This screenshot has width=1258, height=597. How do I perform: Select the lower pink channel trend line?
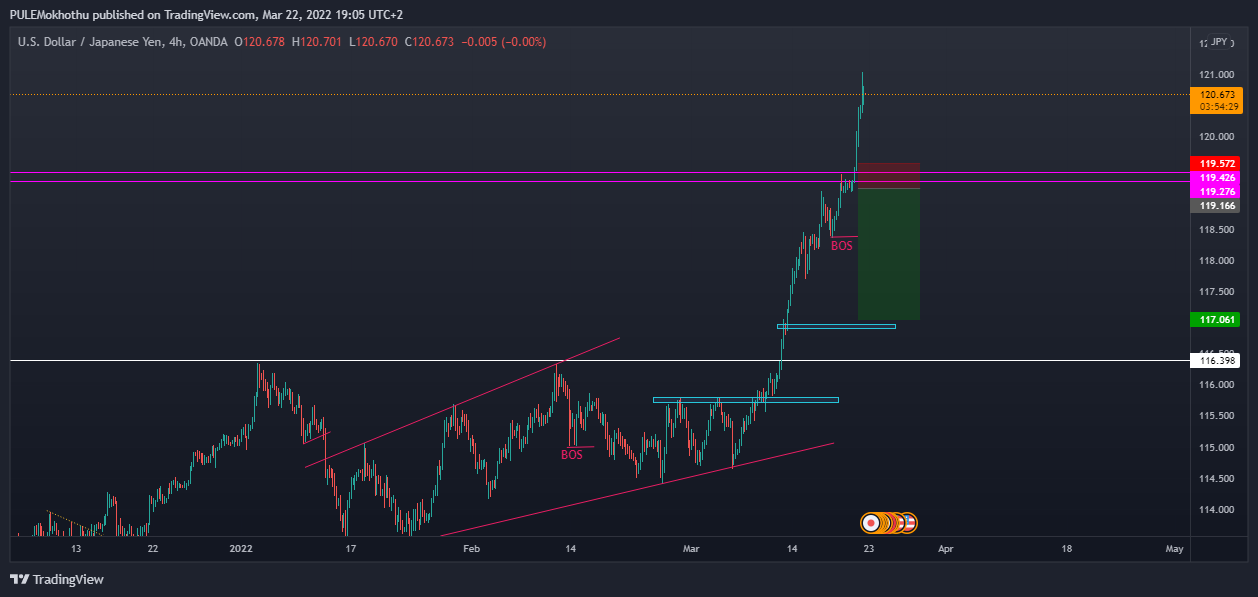tap(636, 489)
